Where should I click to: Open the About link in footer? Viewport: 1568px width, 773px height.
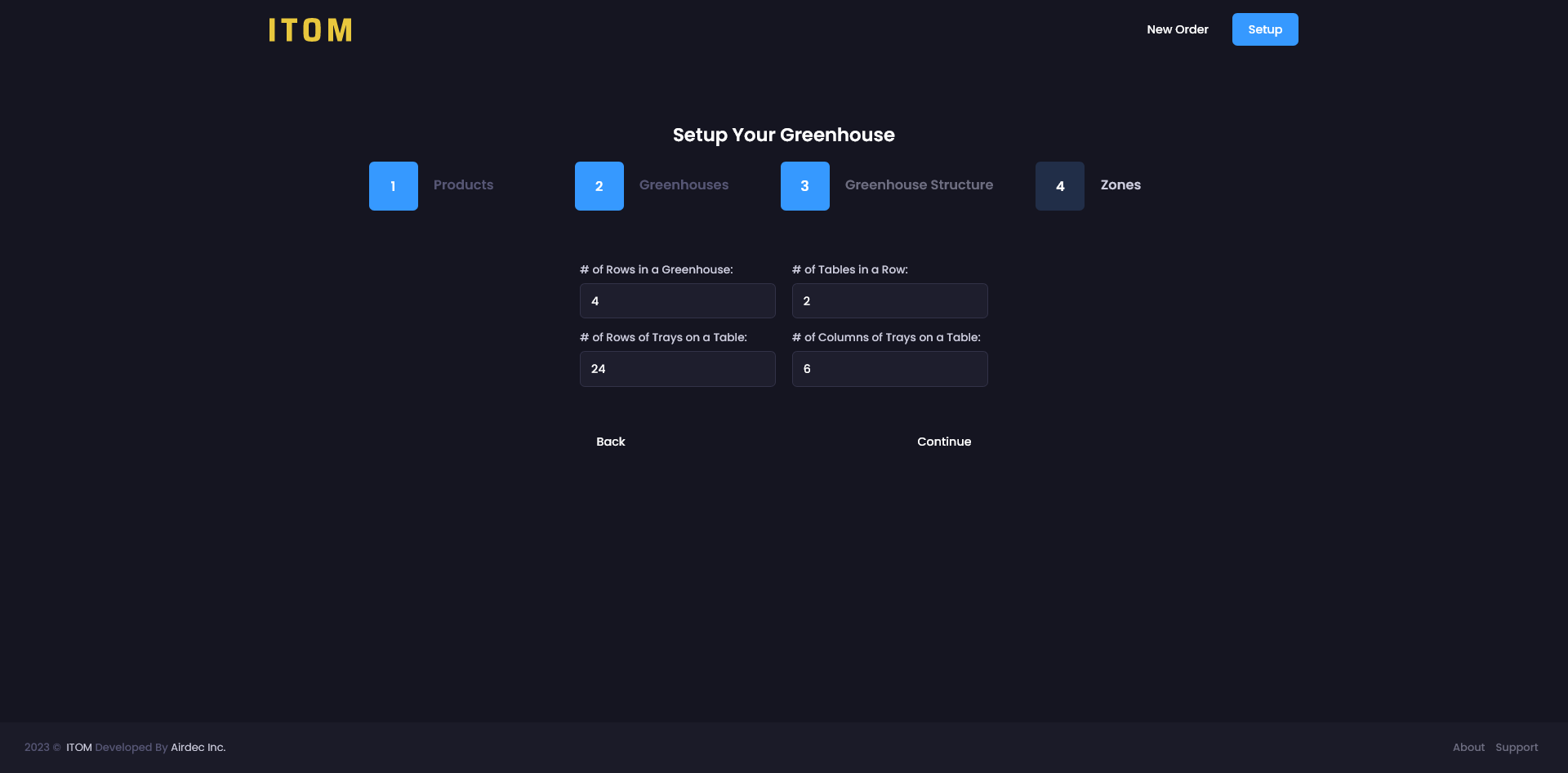point(1468,748)
